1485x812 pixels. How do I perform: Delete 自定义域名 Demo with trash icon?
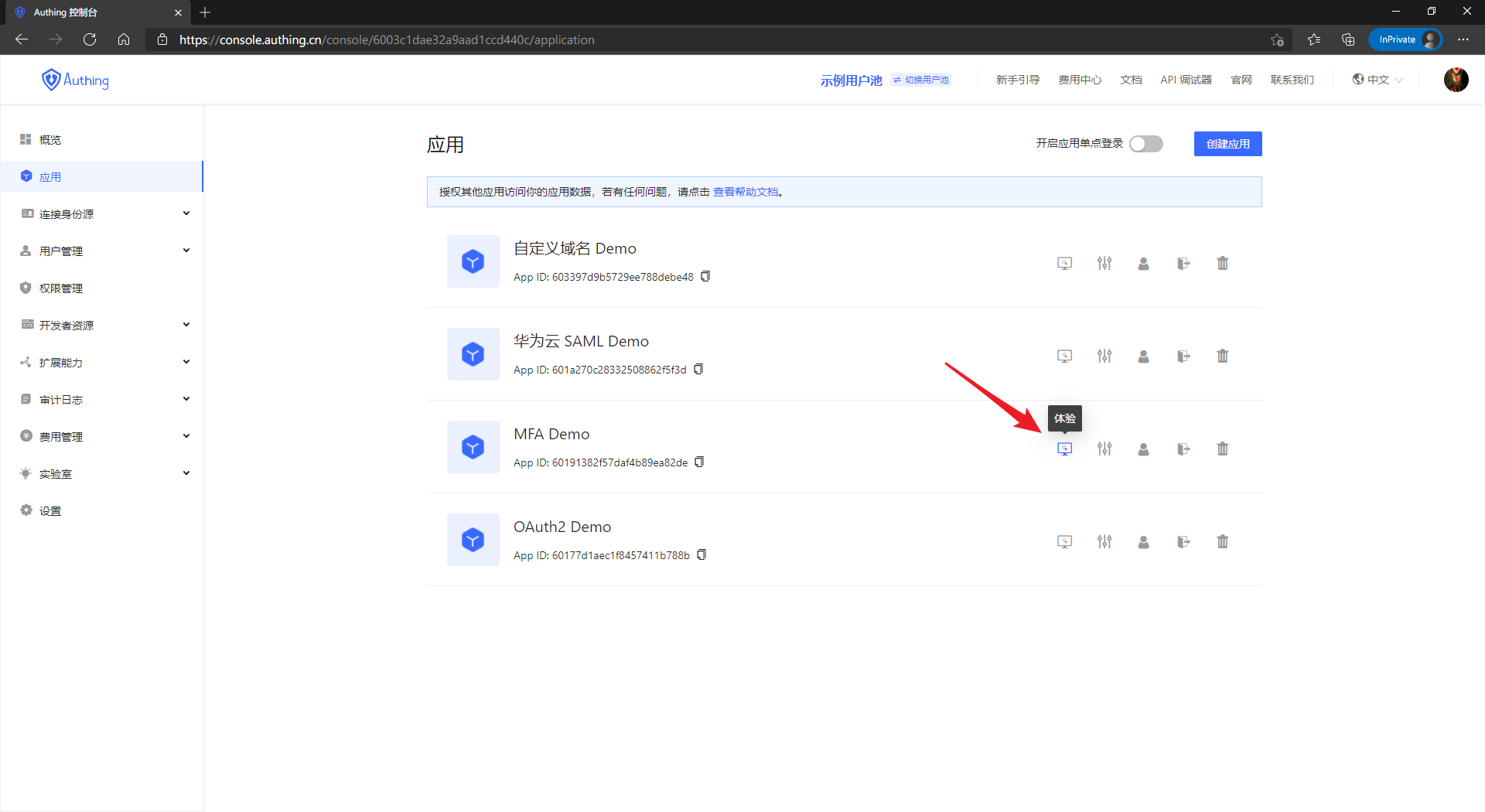point(1223,264)
